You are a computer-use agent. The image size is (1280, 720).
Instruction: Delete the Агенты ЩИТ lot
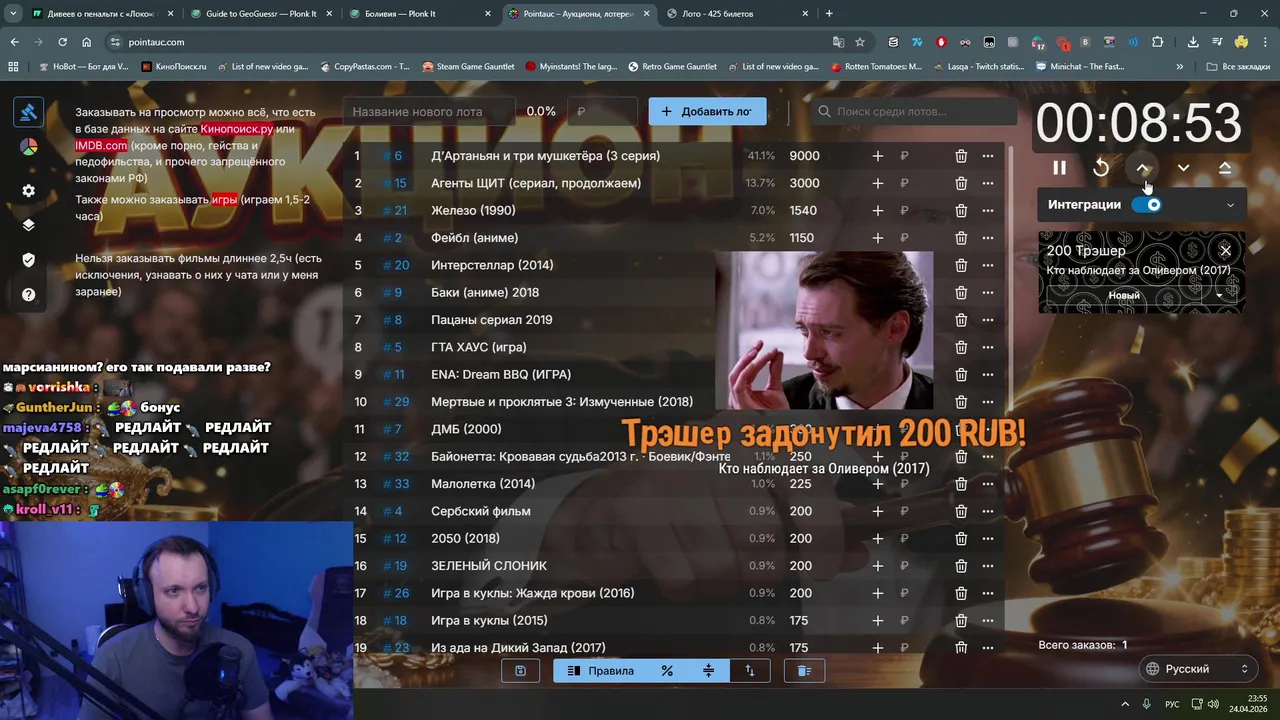click(x=960, y=183)
